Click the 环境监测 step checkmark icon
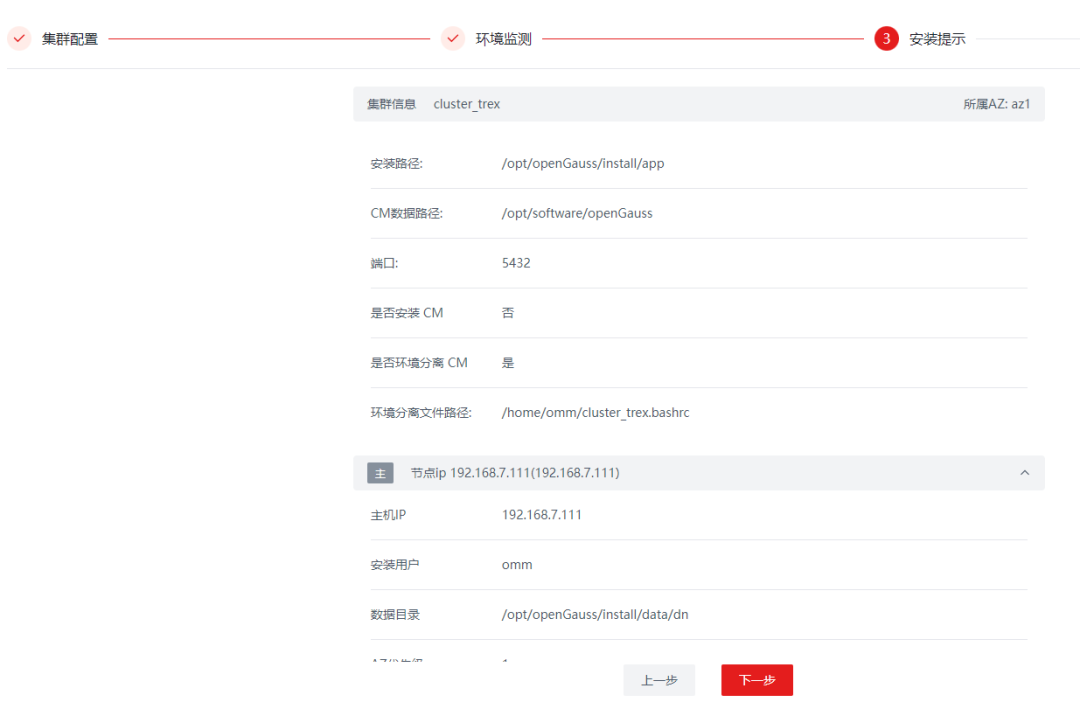Screen dimensions: 1080x709 click(453, 39)
